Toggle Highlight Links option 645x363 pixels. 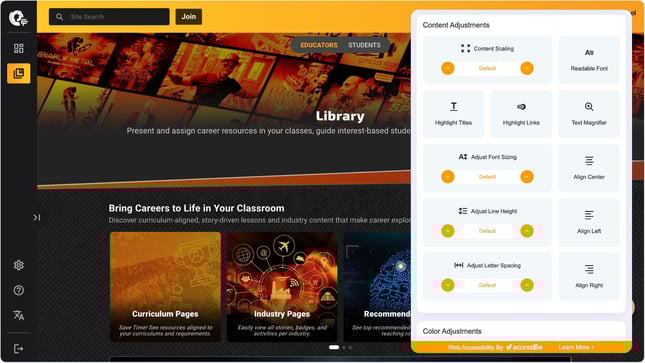tap(521, 114)
